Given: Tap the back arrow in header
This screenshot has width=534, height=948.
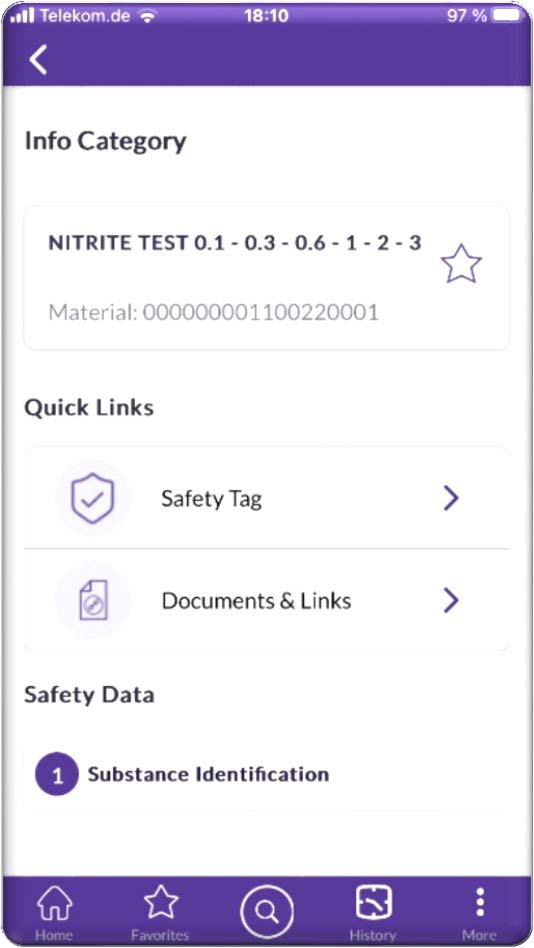Looking at the screenshot, I should click(x=38, y=59).
